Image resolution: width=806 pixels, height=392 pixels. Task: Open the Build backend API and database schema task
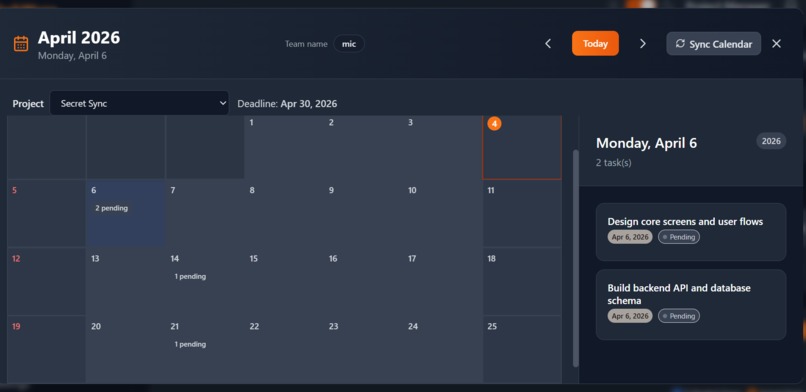coord(691,305)
